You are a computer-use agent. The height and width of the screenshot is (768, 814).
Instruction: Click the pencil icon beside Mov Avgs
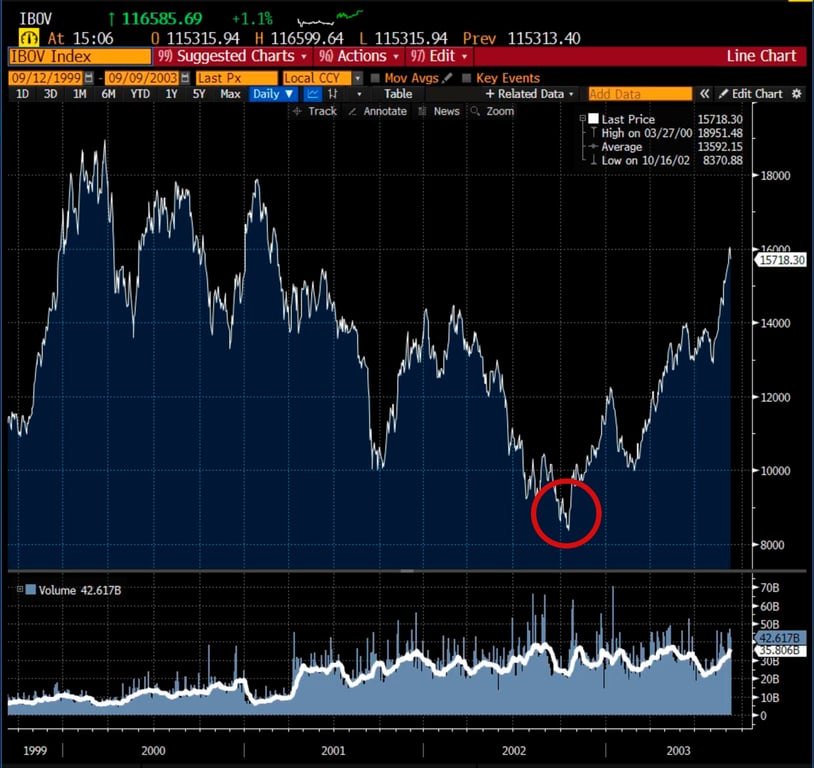click(x=447, y=78)
